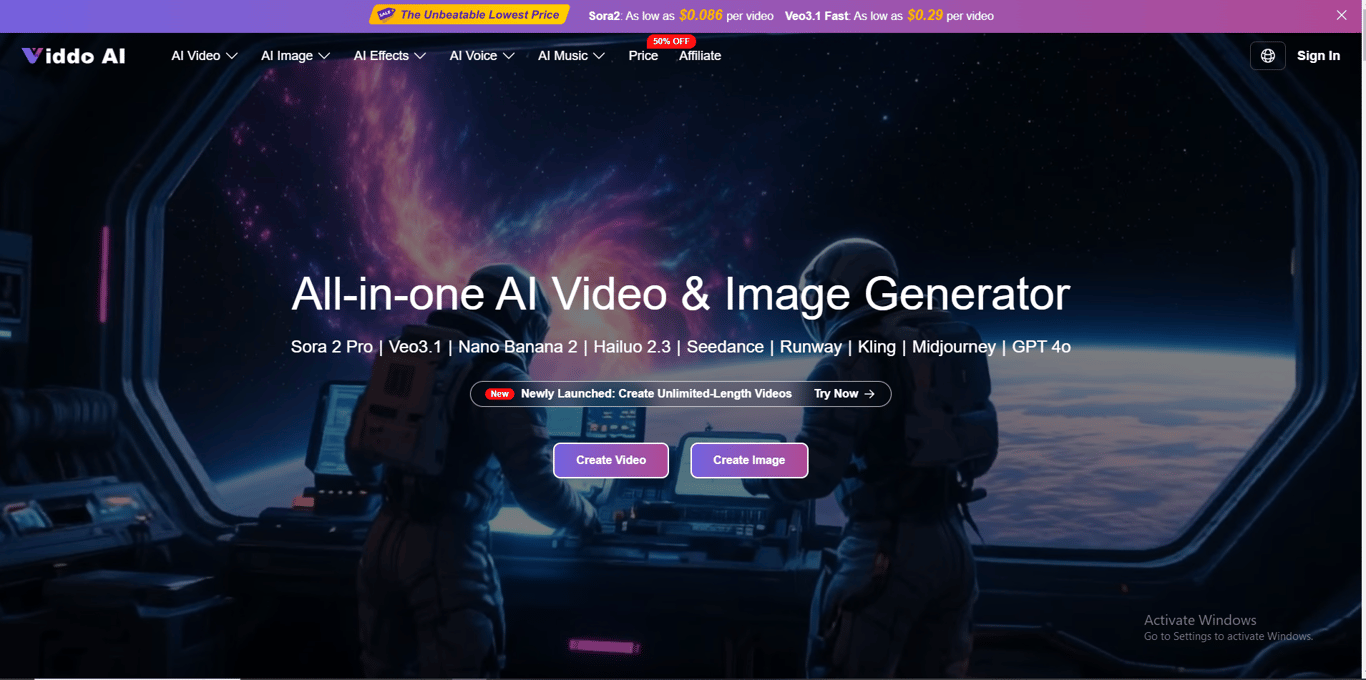Open the Price page
The image size is (1366, 680).
643,56
